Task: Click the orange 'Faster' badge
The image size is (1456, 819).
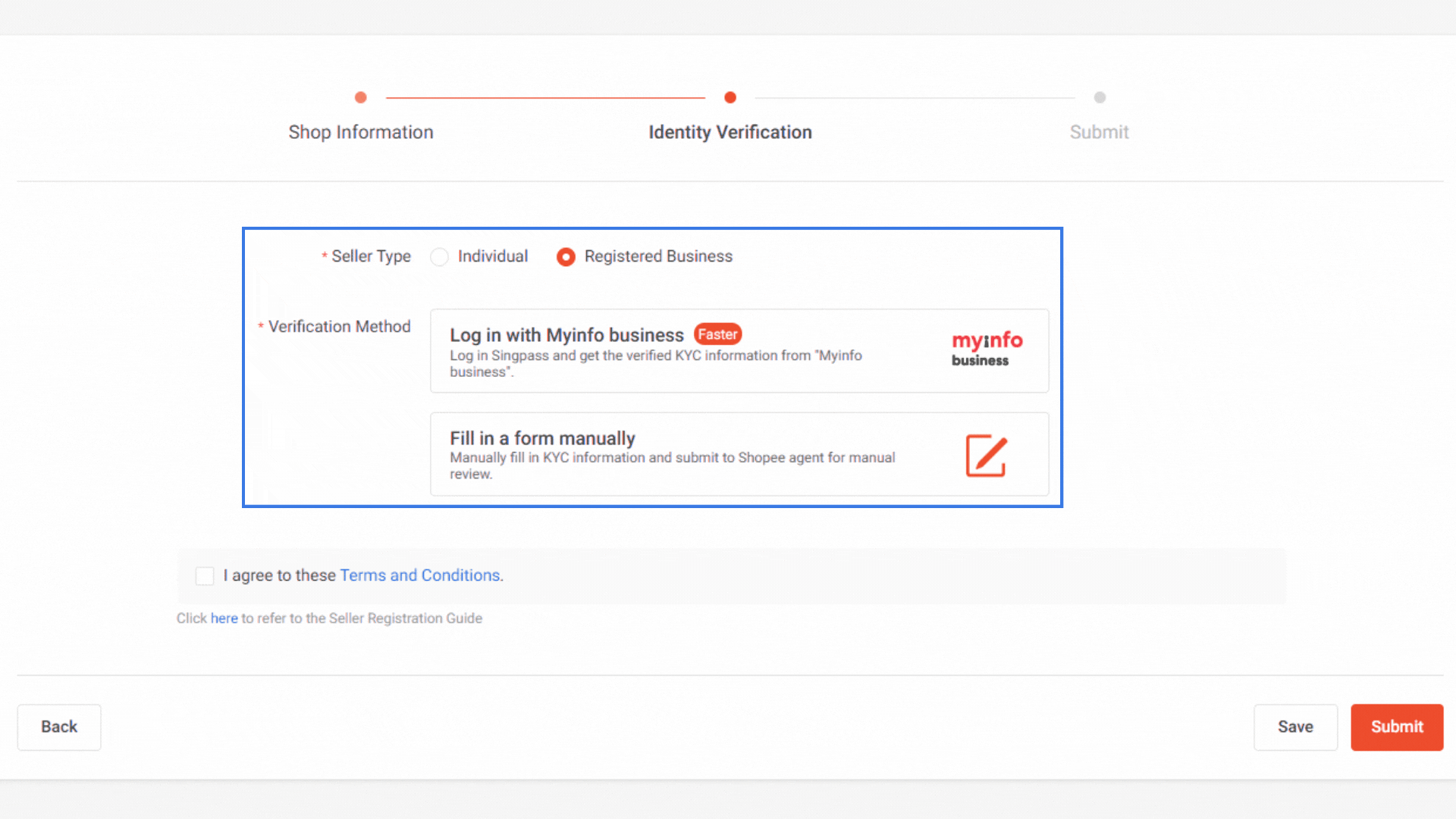Action: point(717,334)
